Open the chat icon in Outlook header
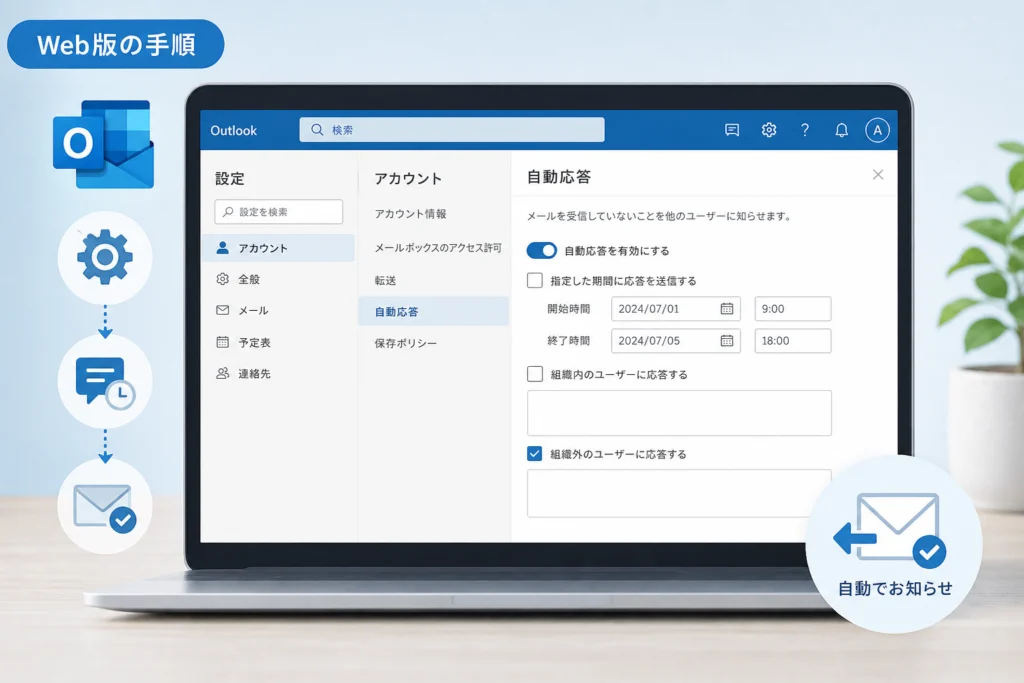This screenshot has height=683, width=1024. coord(732,130)
